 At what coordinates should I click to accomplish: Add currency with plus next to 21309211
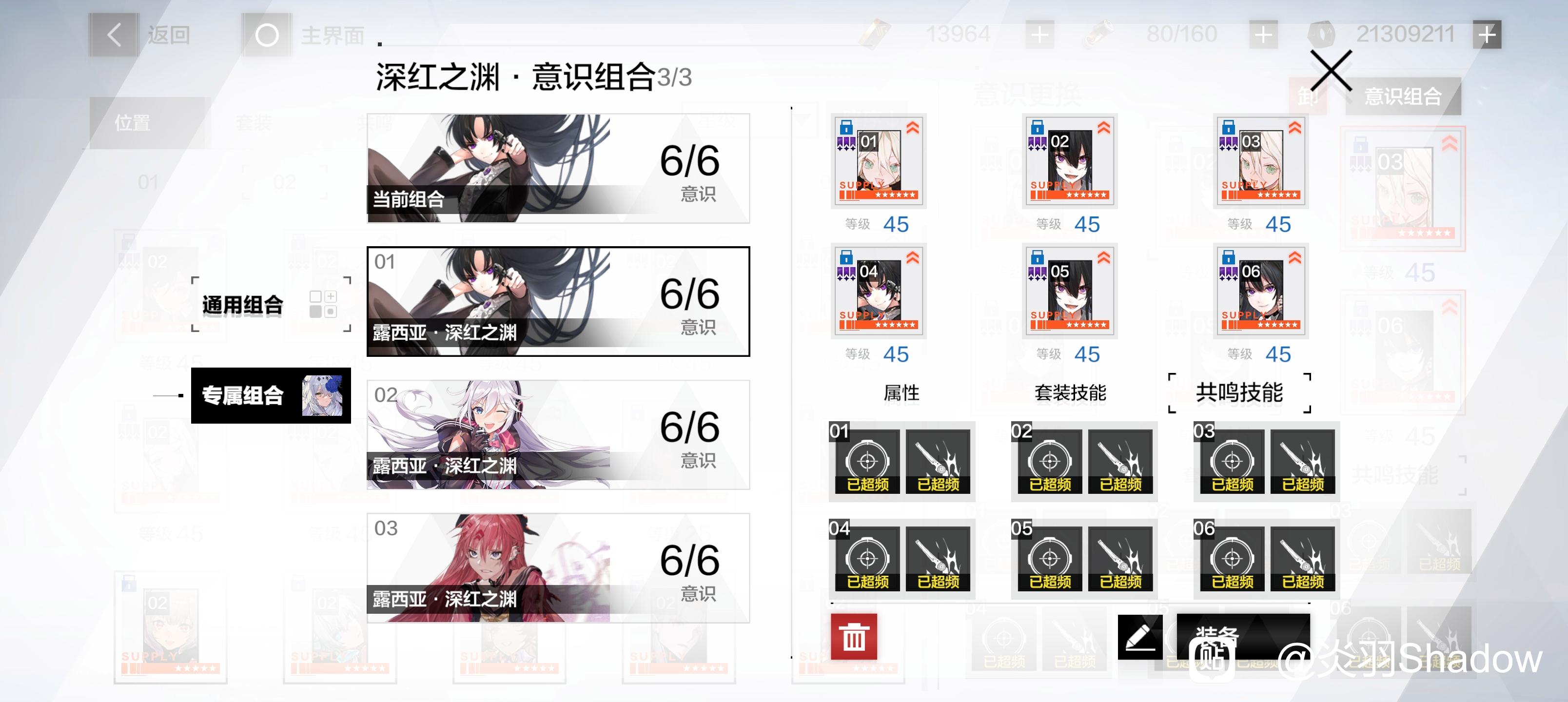[x=1487, y=35]
